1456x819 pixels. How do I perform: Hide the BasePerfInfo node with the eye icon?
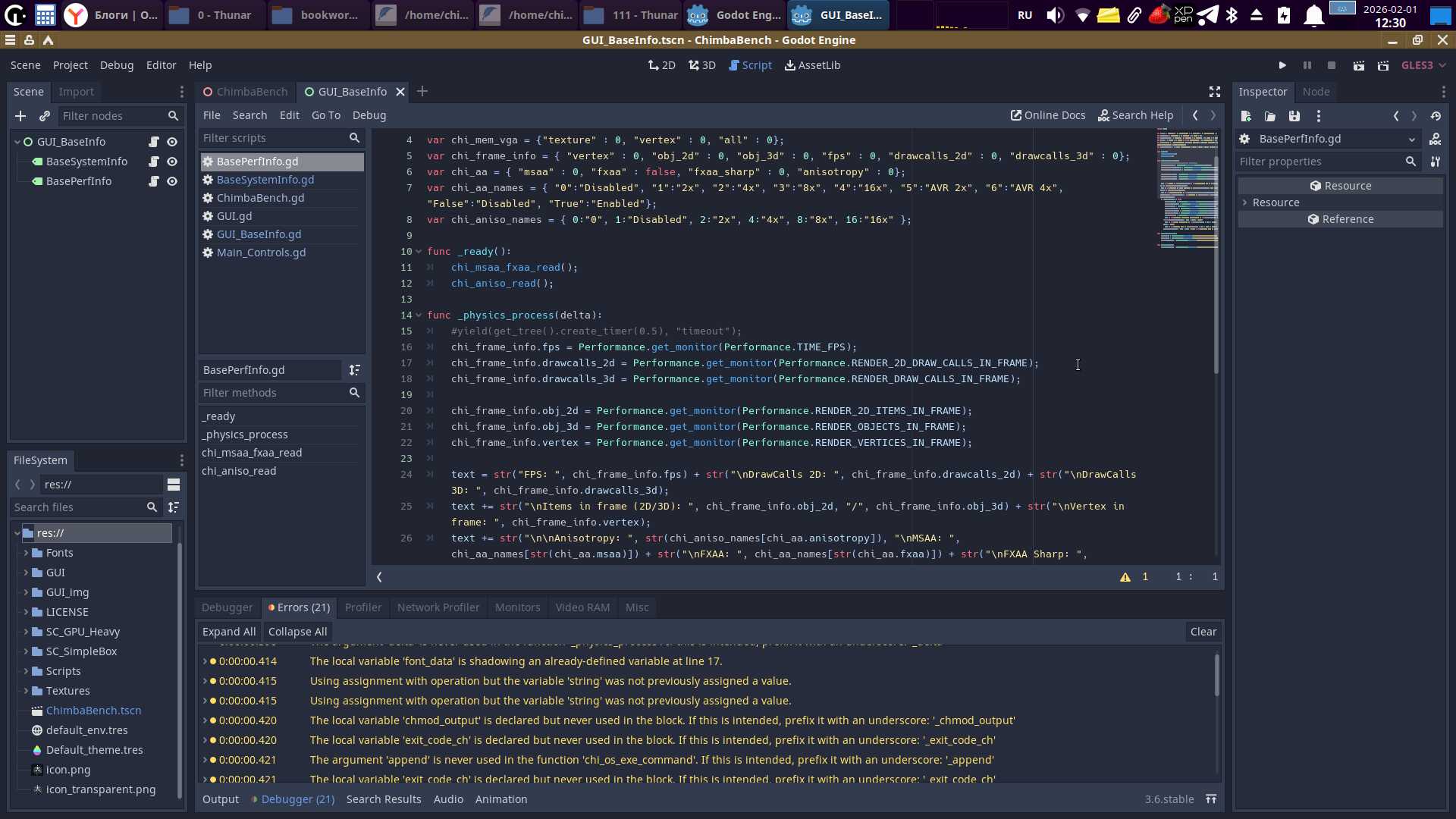pos(172,181)
